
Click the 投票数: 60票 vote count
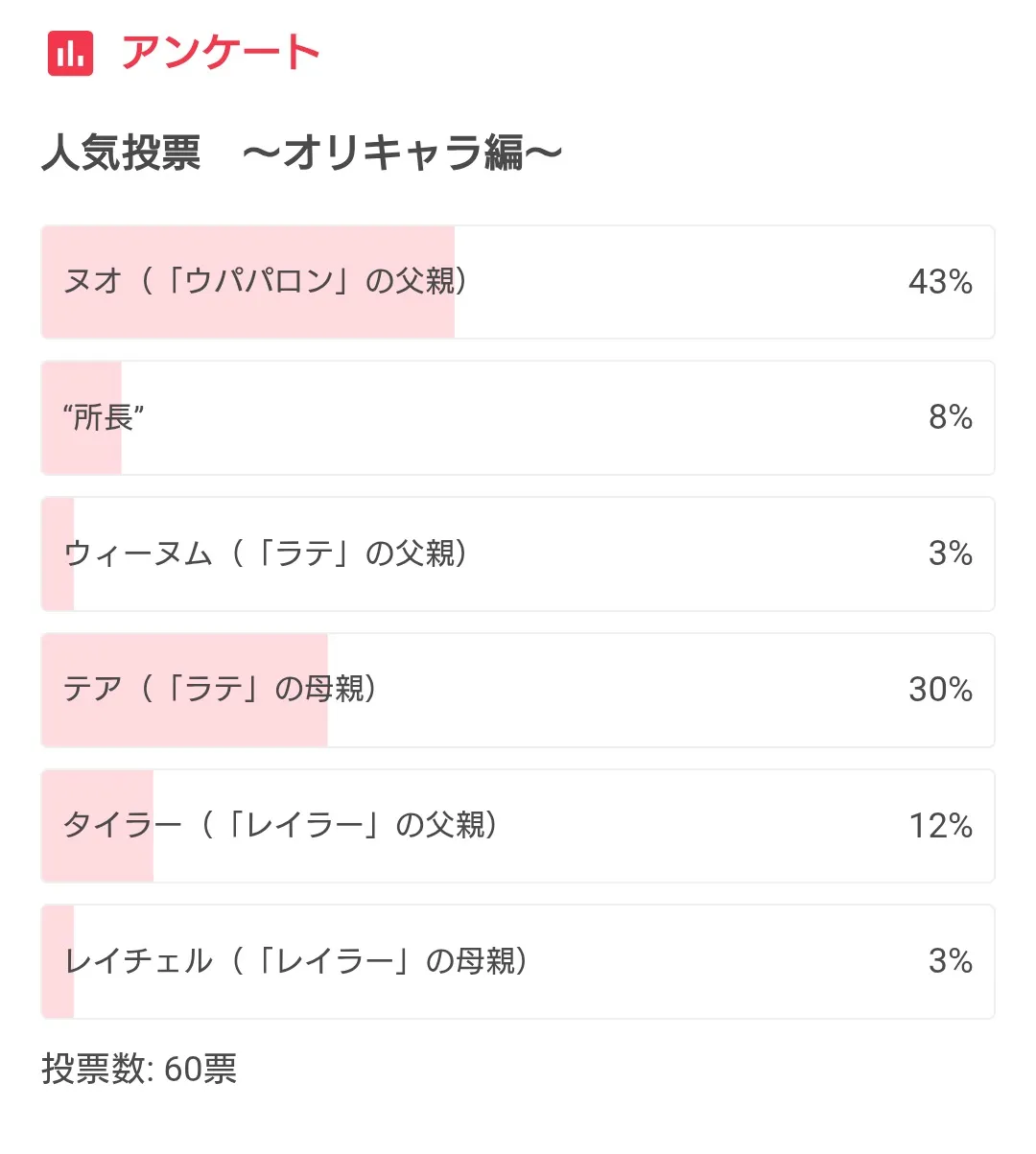[x=139, y=1069]
